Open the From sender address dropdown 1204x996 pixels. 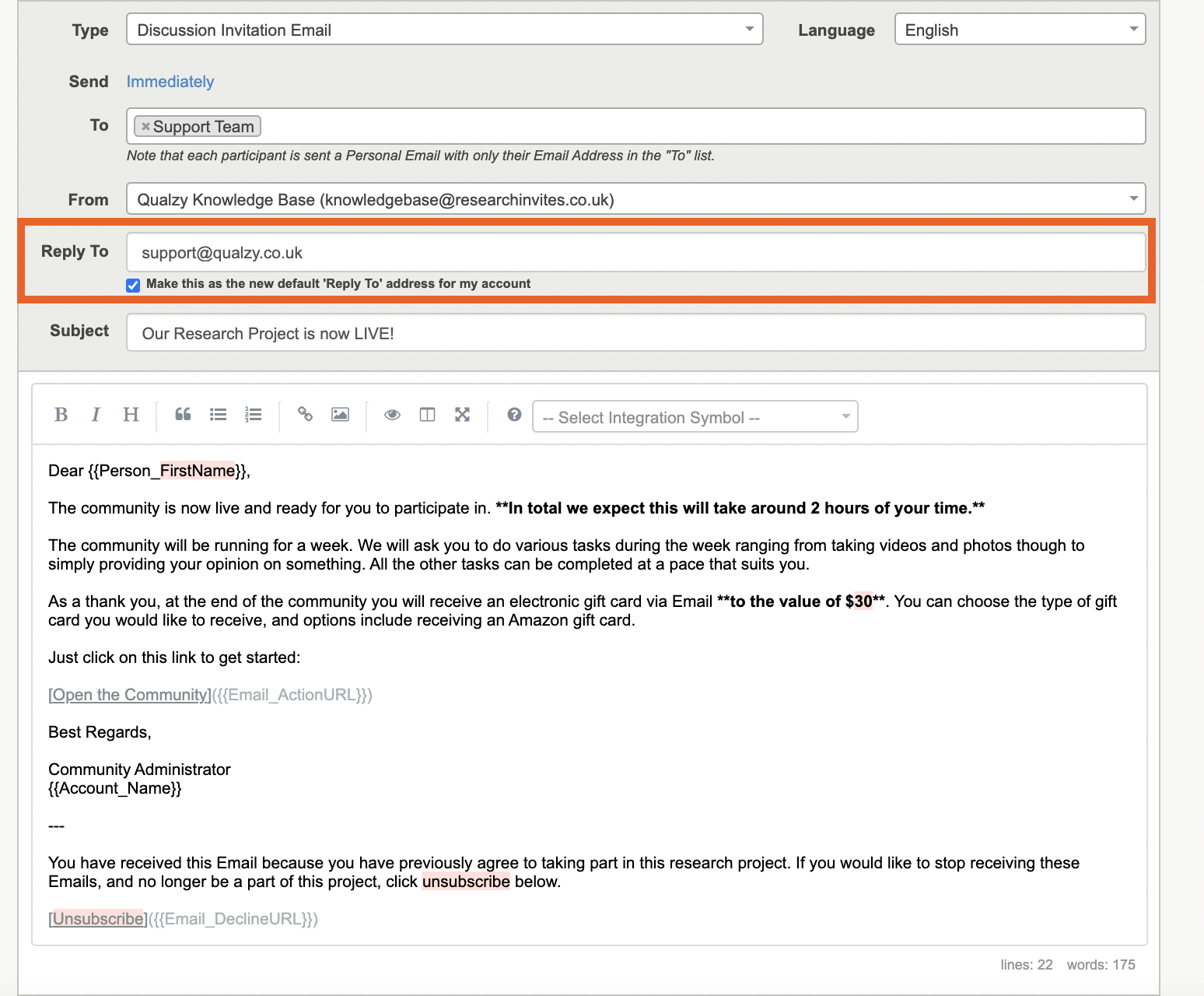pos(635,199)
